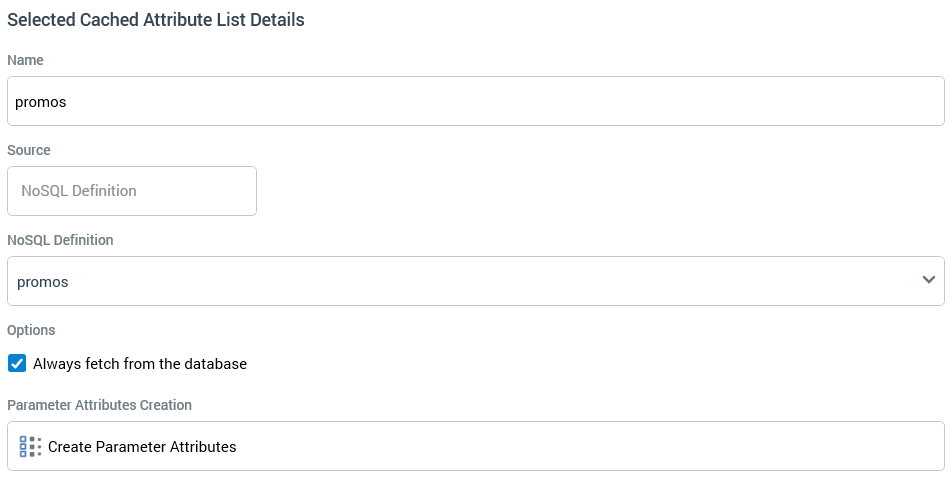This screenshot has height=477, width=952.
Task: Click the 'Create Parameter Attributes' button text
Action: click(142, 447)
